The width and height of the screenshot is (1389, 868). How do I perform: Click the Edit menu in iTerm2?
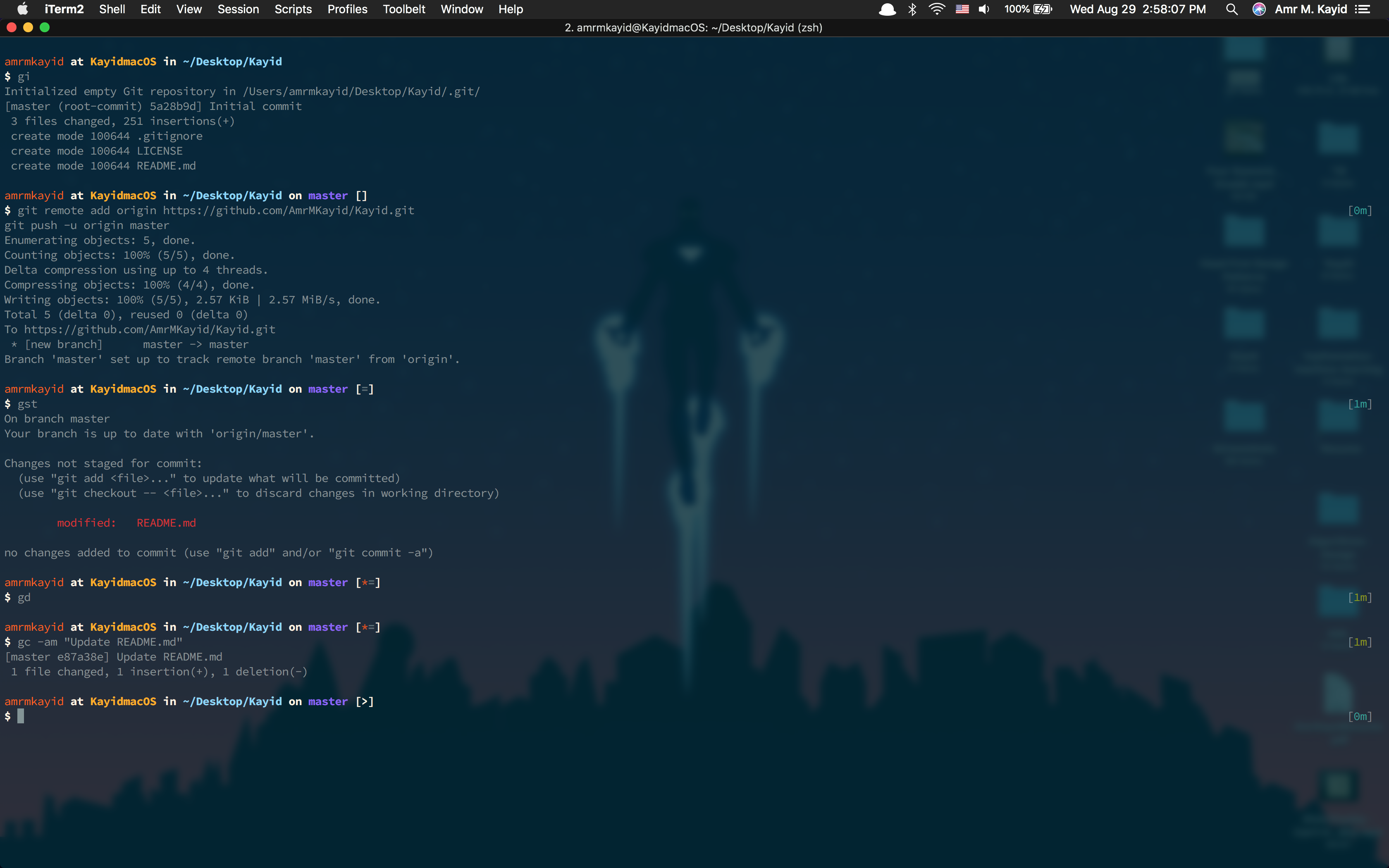151,9
